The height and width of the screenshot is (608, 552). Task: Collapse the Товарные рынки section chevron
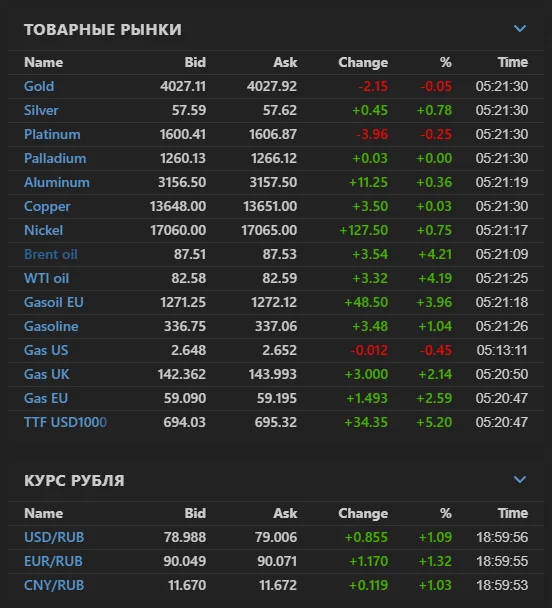[519, 29]
